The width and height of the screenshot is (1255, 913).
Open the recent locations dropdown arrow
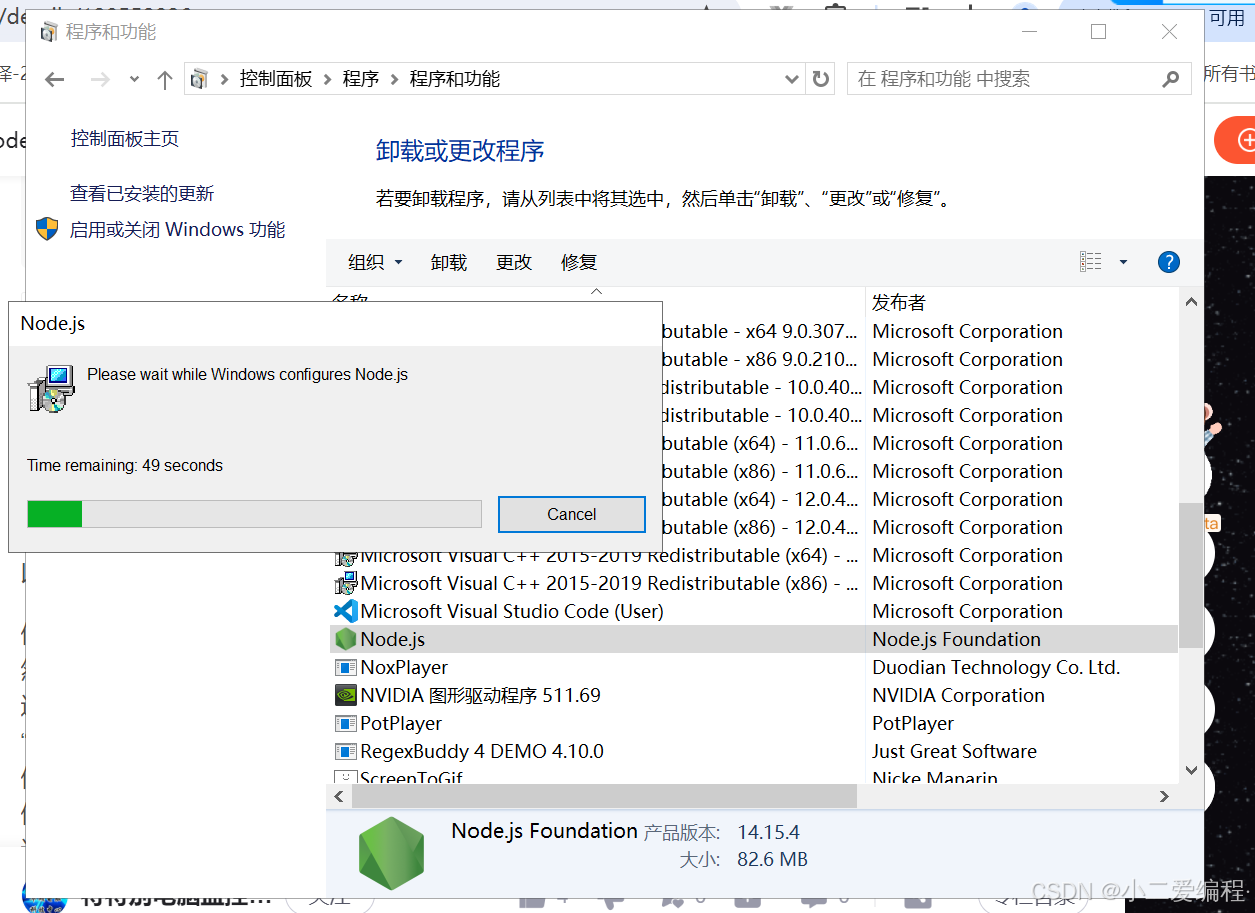[135, 80]
